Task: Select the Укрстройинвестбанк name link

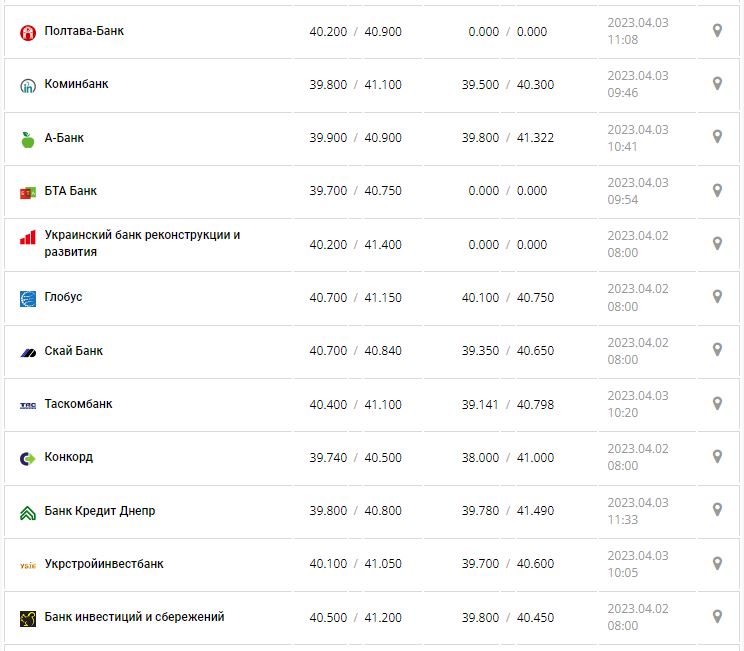Action: [104, 564]
